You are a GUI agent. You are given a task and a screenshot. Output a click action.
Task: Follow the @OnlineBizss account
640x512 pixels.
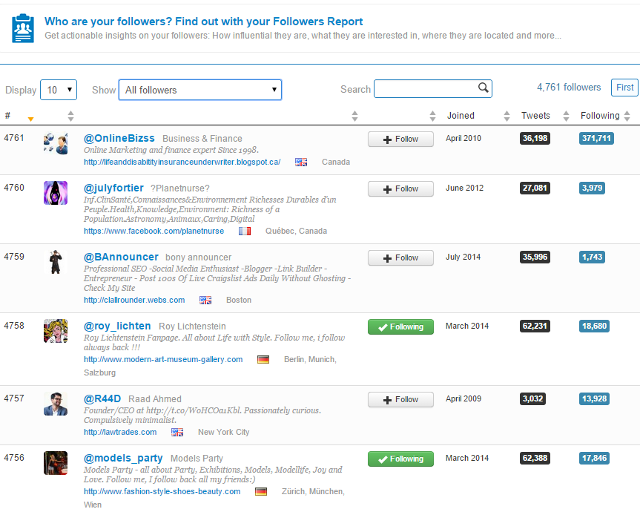point(401,139)
